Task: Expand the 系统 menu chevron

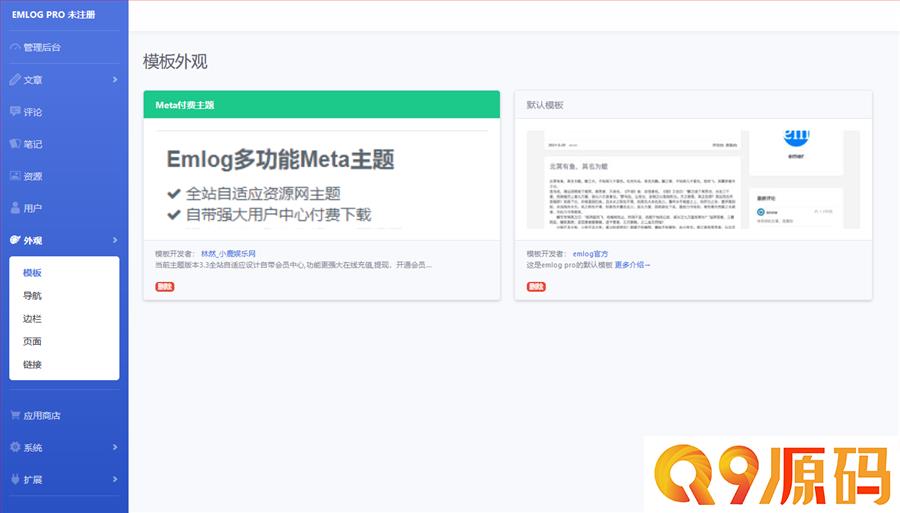Action: [x=115, y=447]
